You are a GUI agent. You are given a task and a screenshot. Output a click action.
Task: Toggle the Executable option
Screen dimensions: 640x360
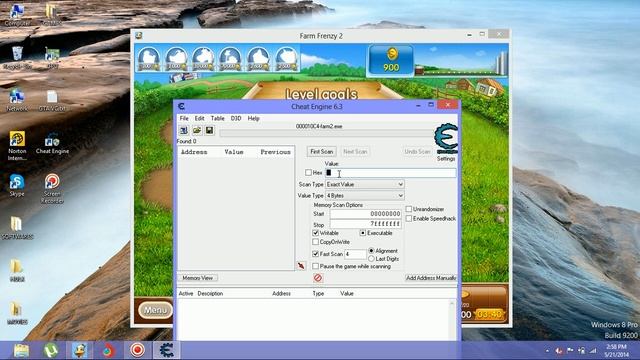click(x=362, y=233)
